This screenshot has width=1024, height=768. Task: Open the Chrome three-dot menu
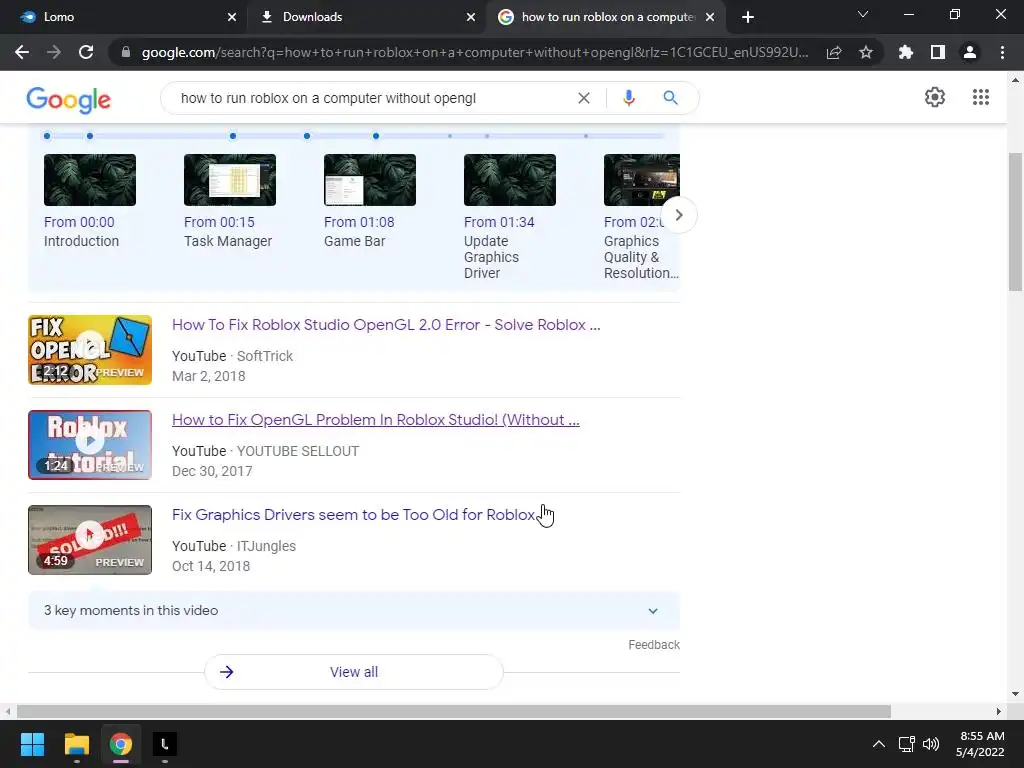[1002, 52]
